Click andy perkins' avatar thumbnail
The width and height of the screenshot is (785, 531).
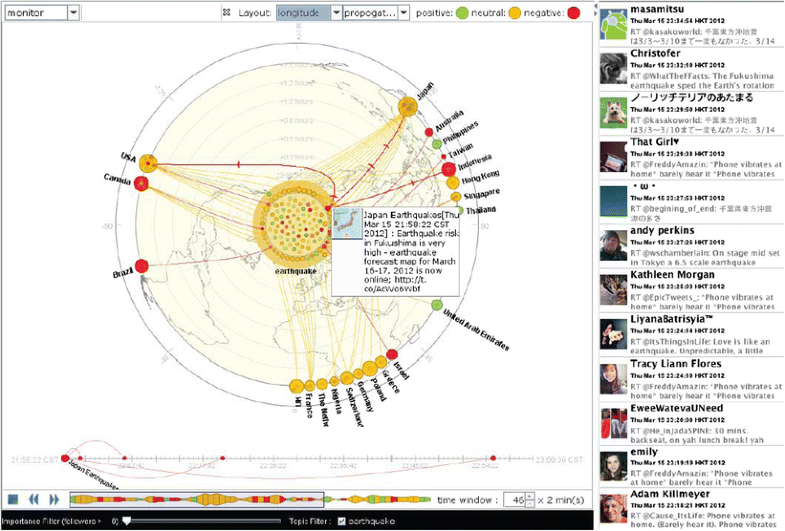613,246
